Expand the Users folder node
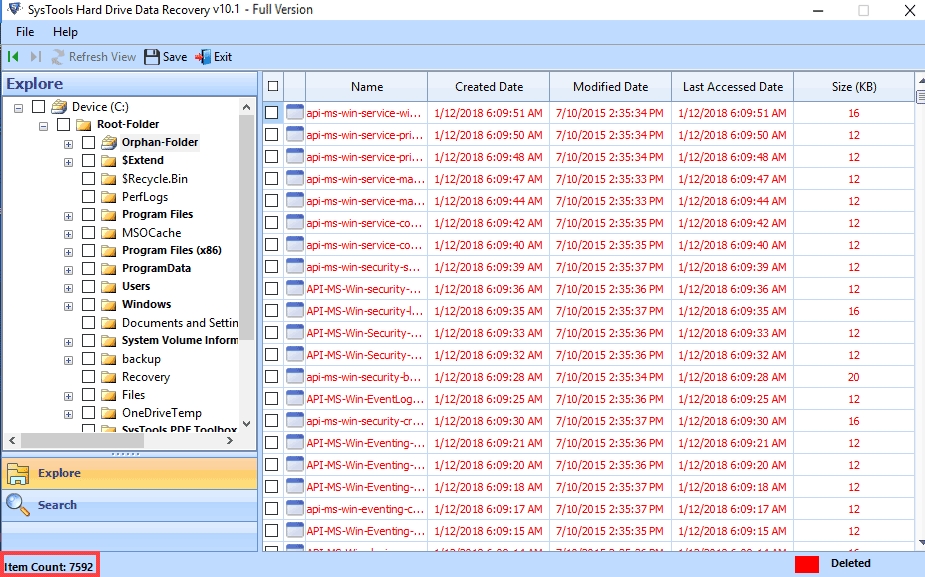 tap(69, 287)
